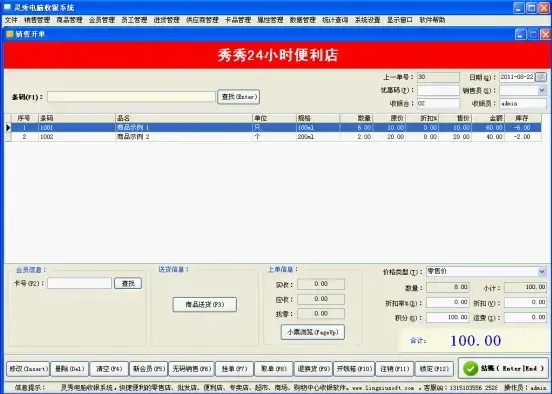
Task: Open the 价格类型 dropdown list
Action: click(542, 271)
